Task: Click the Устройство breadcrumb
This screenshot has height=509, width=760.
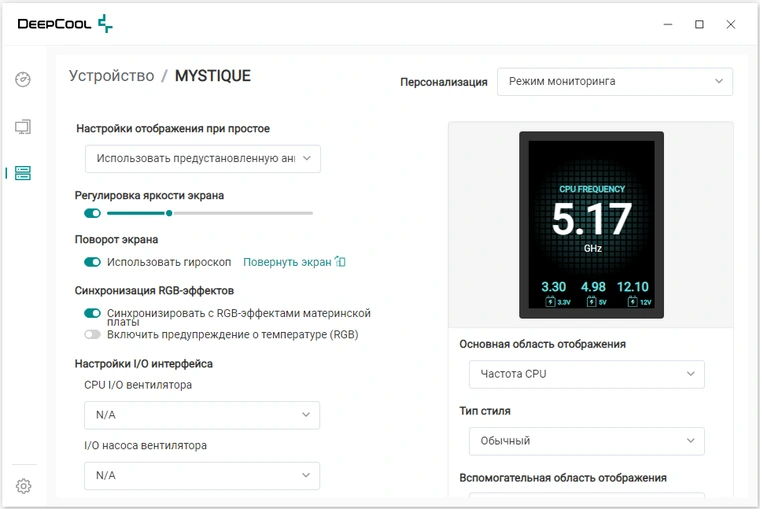Action: (x=111, y=76)
